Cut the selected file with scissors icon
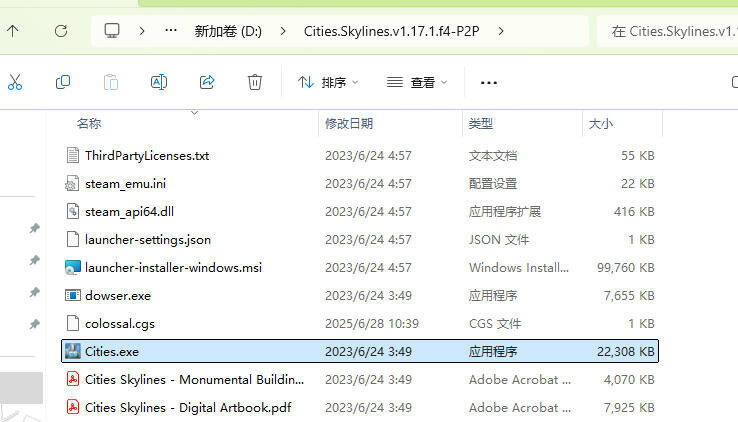738x422 pixels. [15, 82]
